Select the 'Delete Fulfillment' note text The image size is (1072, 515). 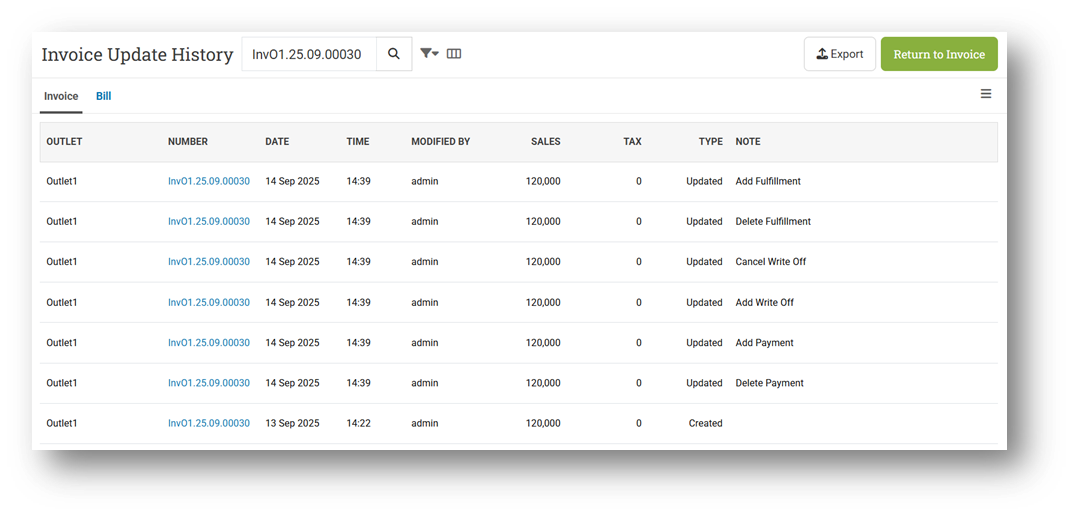point(773,222)
